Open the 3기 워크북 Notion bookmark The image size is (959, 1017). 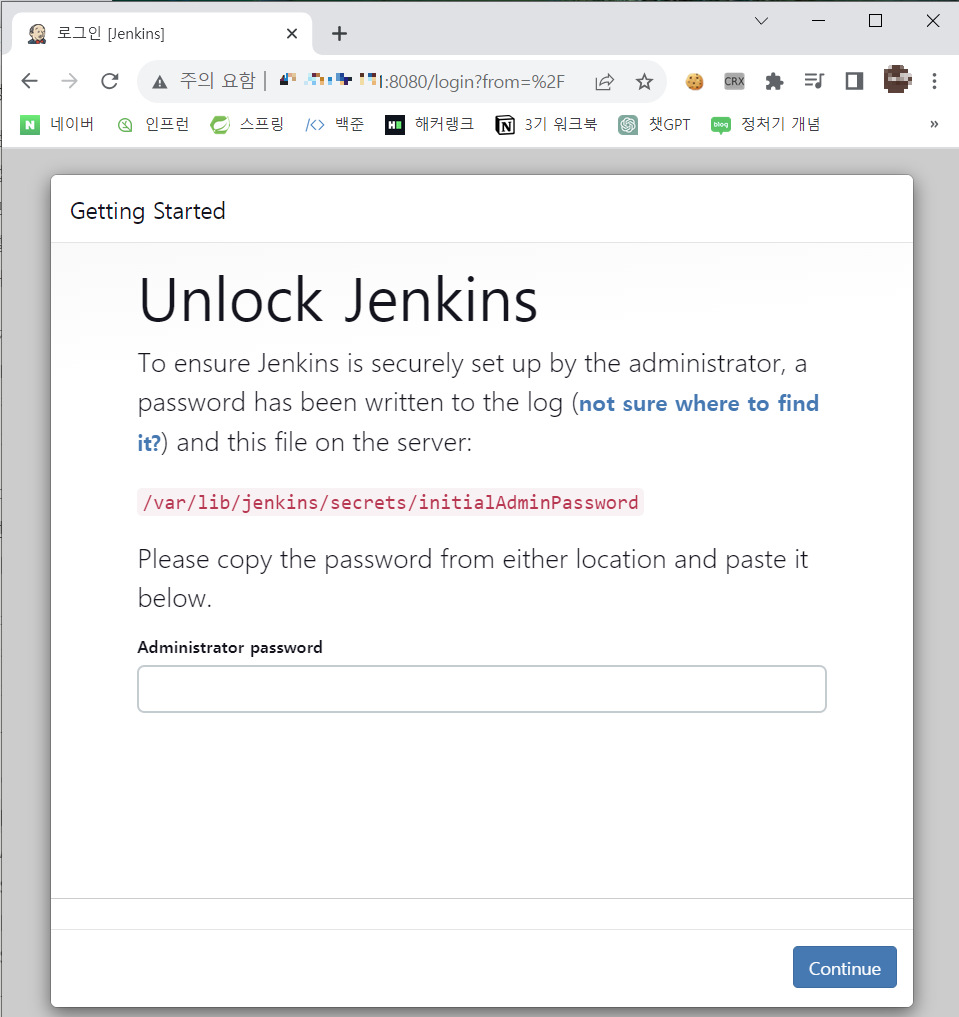pyautogui.click(x=546, y=124)
